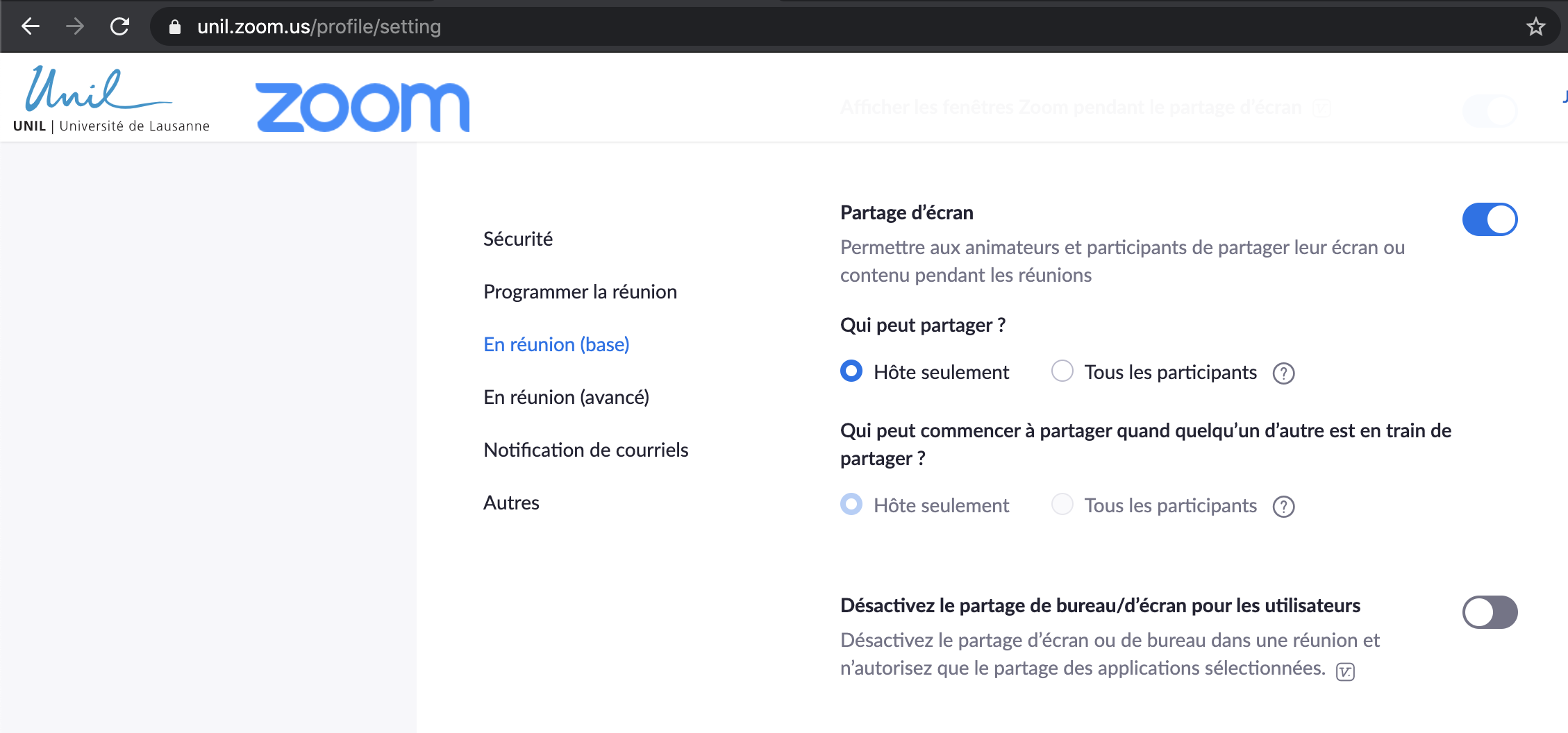This screenshot has height=733, width=1568.
Task: Click the Zoom logo
Action: point(362,107)
